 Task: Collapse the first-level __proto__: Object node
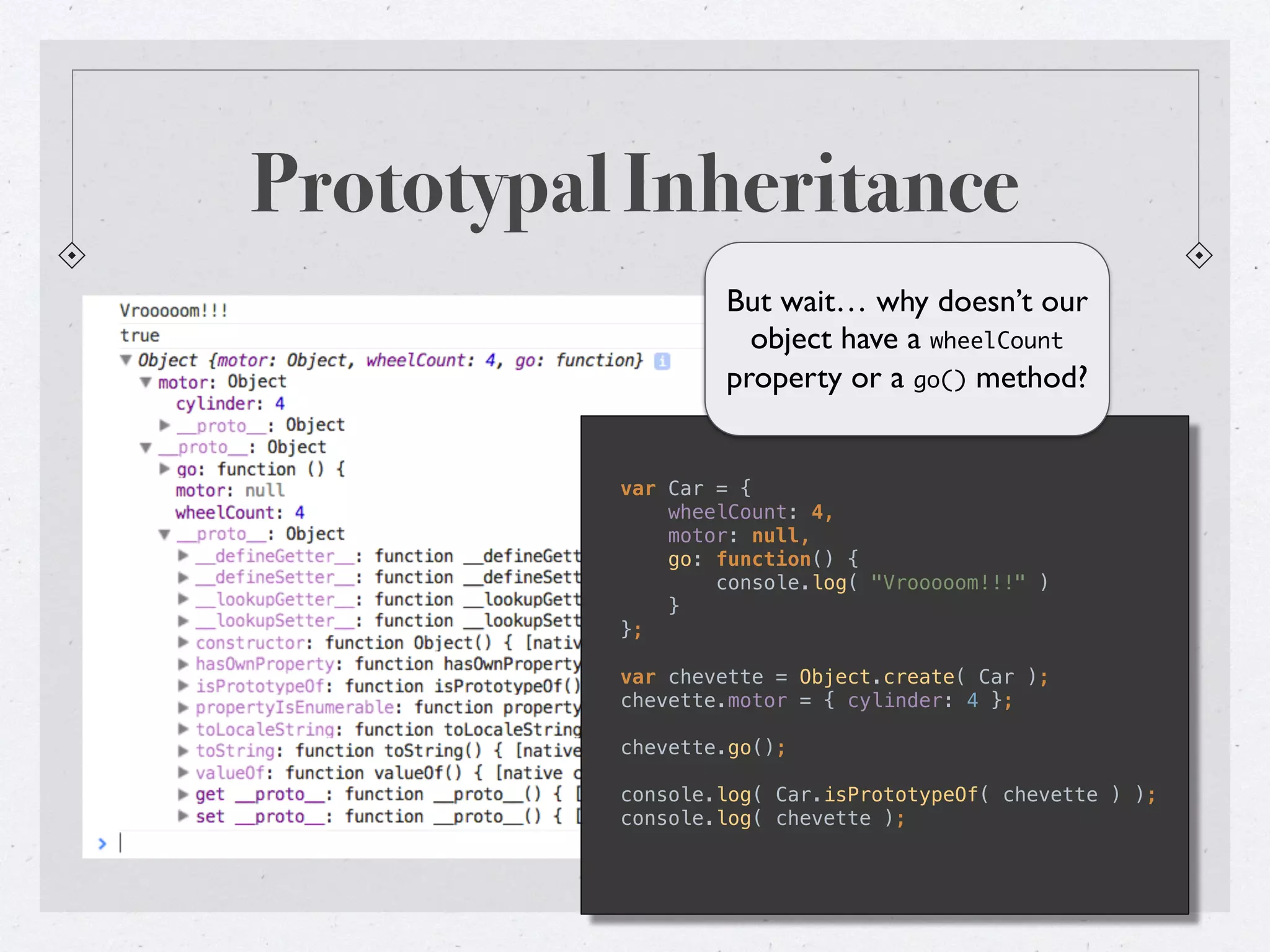(146, 447)
